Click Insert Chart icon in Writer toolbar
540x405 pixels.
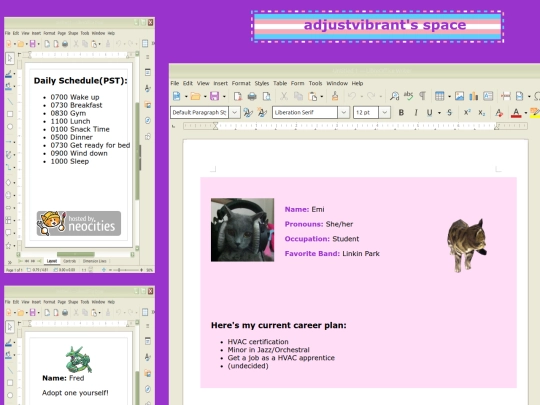point(474,96)
